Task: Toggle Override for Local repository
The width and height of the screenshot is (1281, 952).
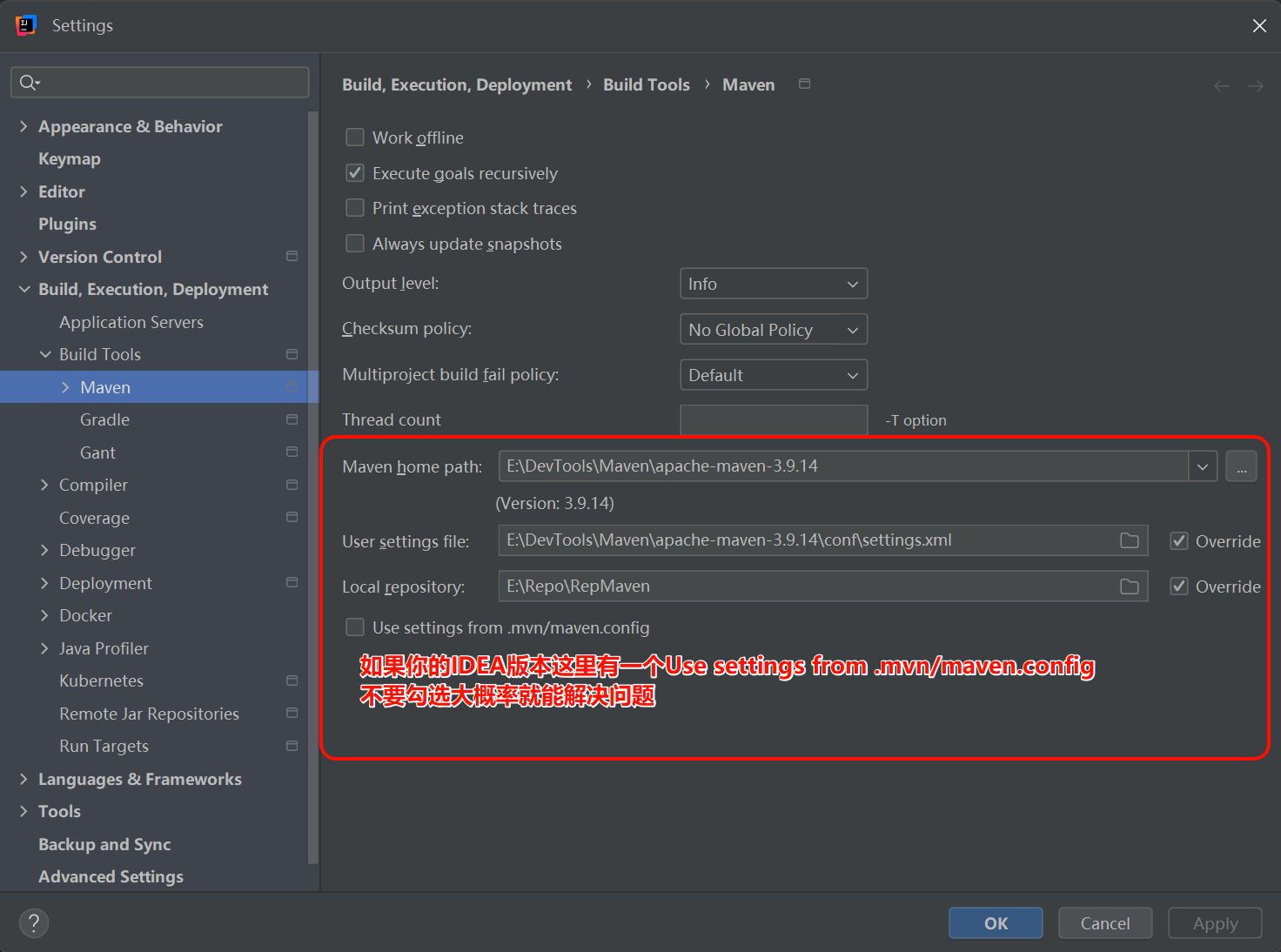Action: [1179, 586]
